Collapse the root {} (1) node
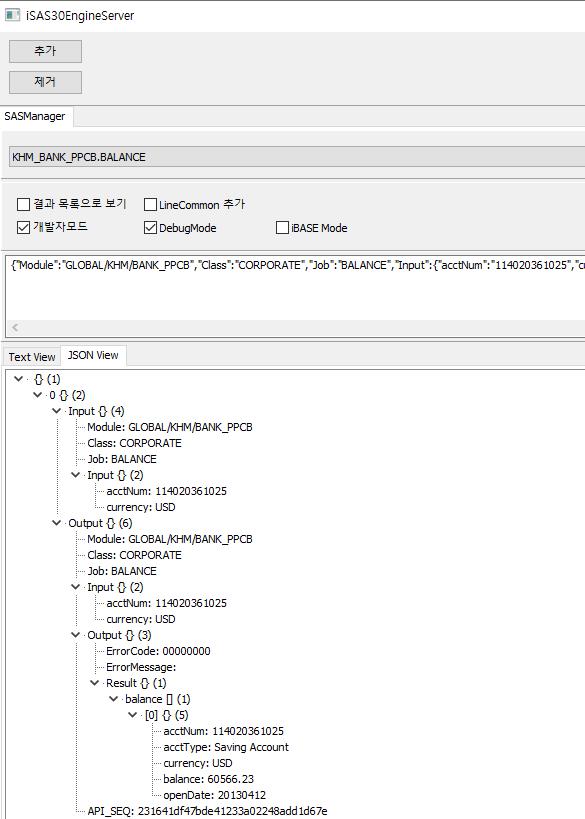This screenshot has width=585, height=819. [x=19, y=379]
